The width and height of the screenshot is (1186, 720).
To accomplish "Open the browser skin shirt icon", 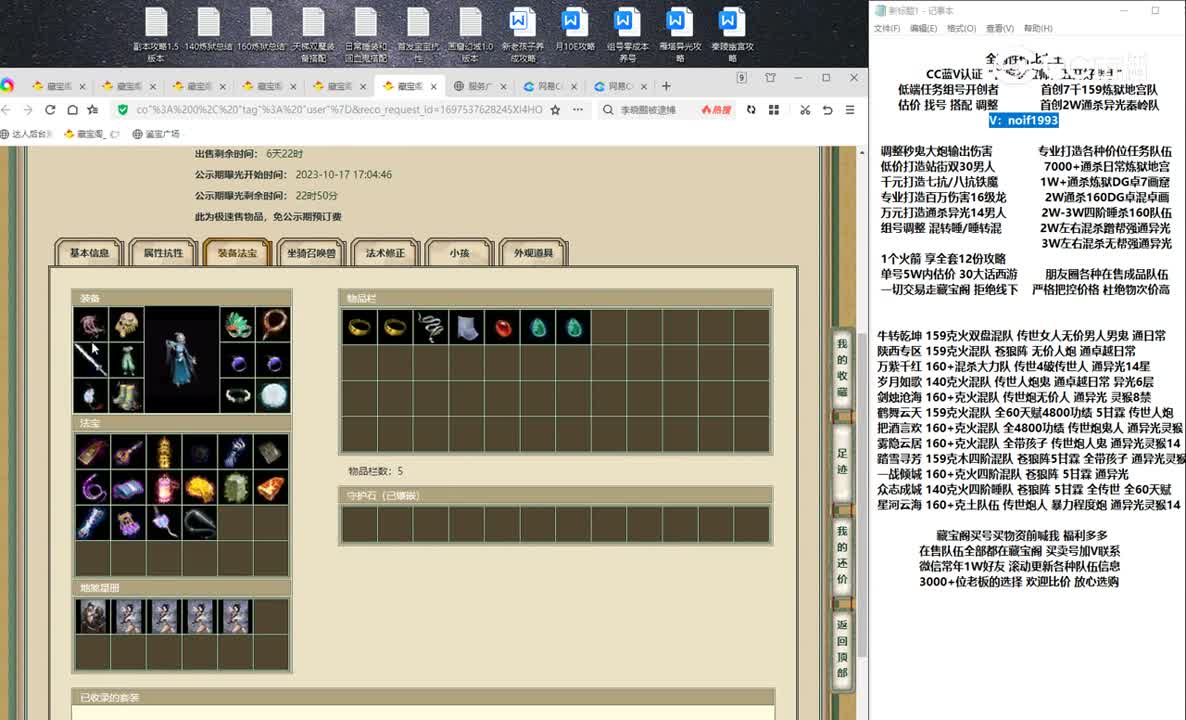I will pos(770,78).
